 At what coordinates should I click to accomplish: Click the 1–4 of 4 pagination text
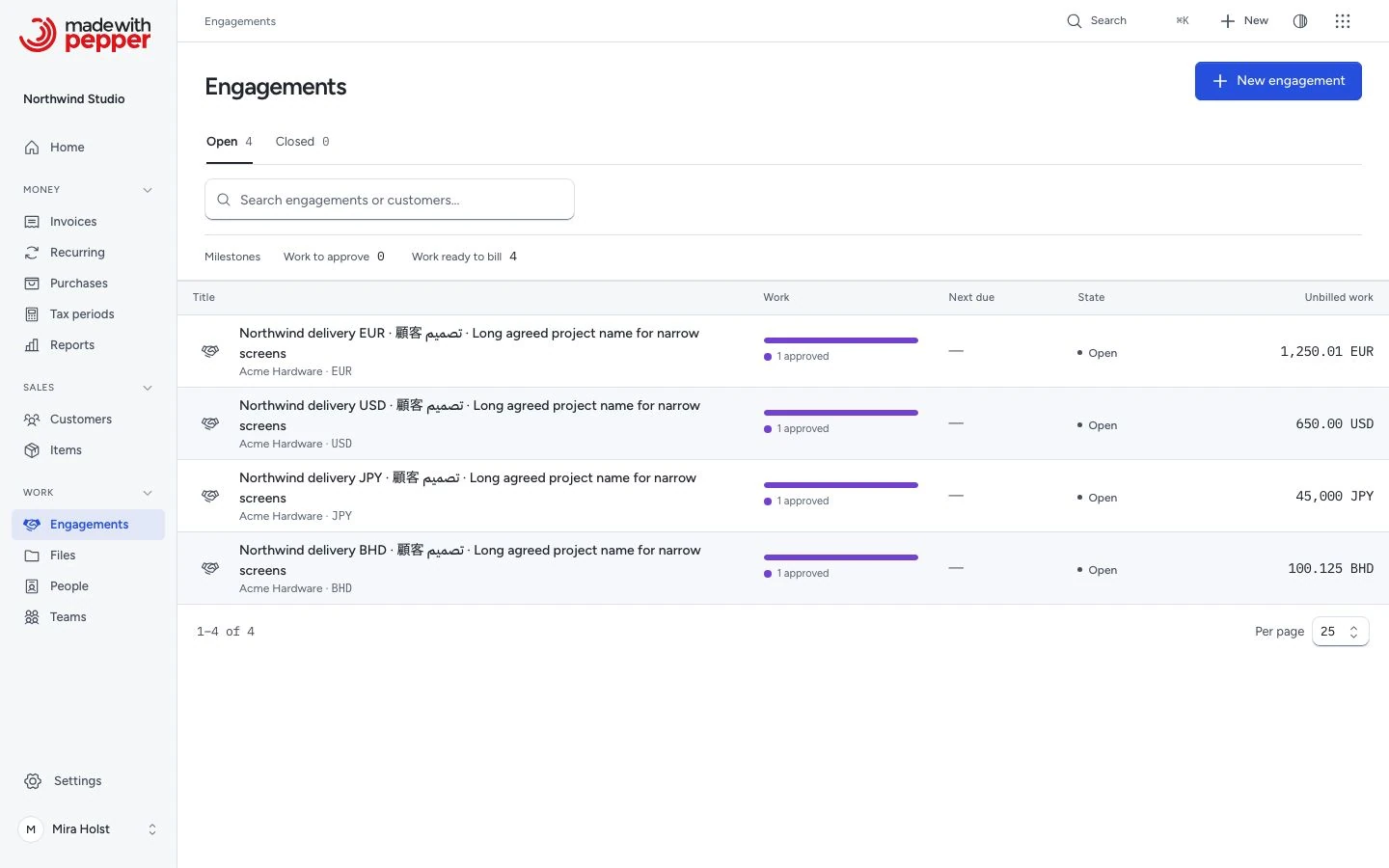point(226,632)
